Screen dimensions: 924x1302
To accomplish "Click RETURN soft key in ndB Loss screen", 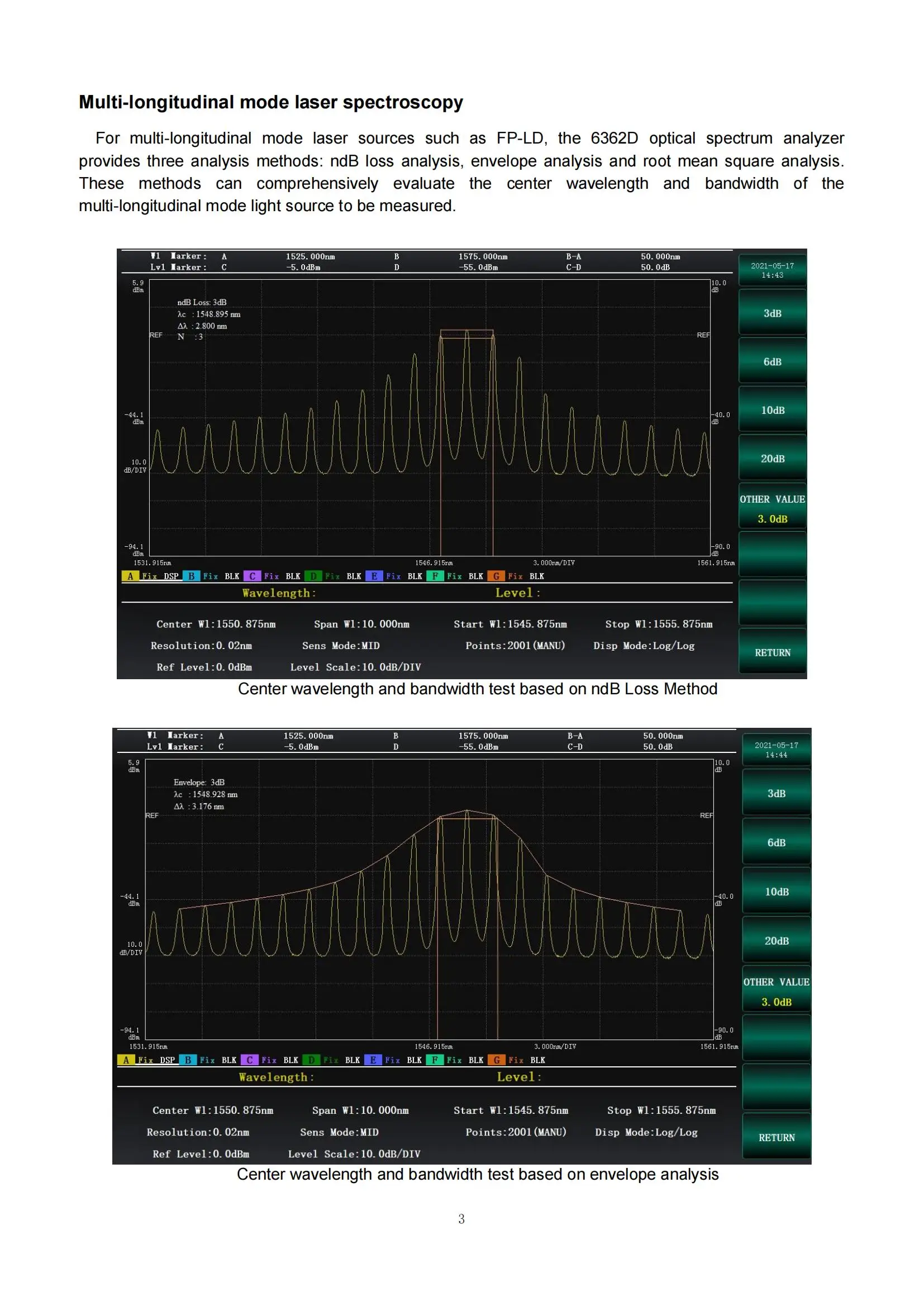I will [772, 652].
